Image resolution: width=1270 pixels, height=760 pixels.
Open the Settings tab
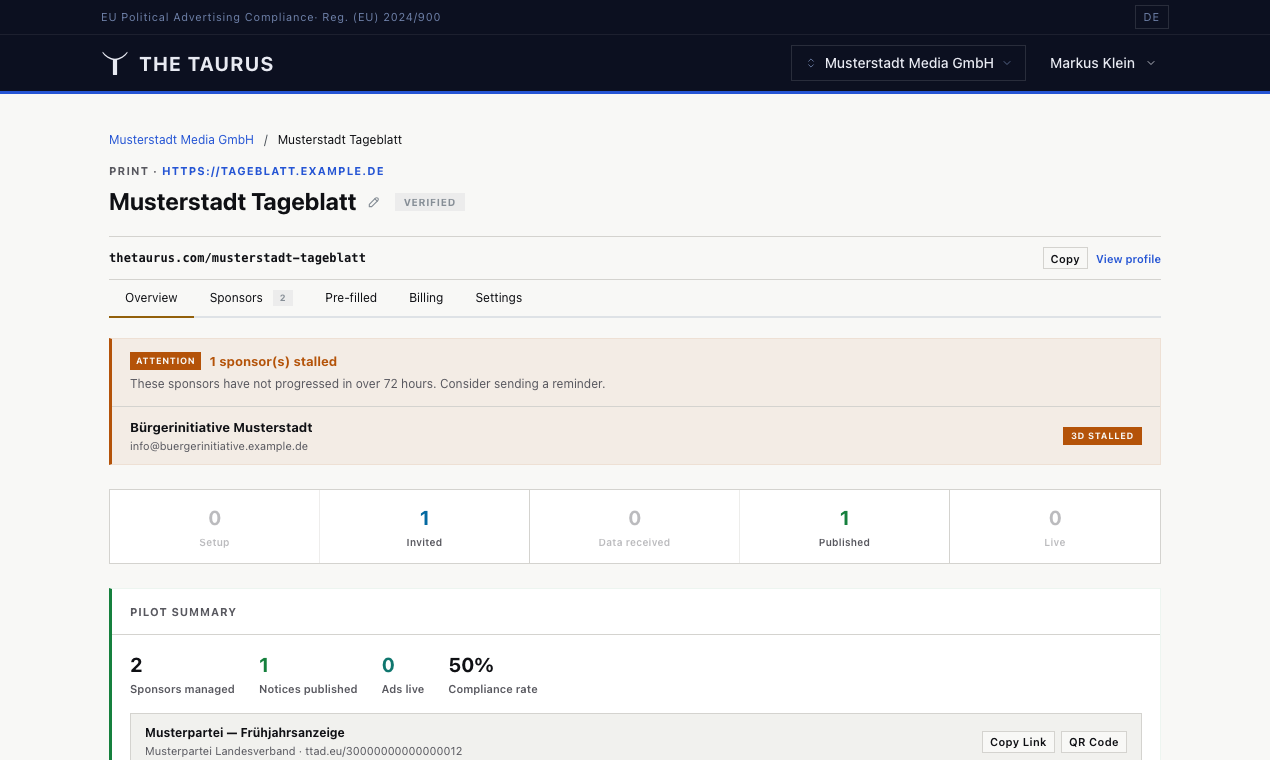pos(499,298)
